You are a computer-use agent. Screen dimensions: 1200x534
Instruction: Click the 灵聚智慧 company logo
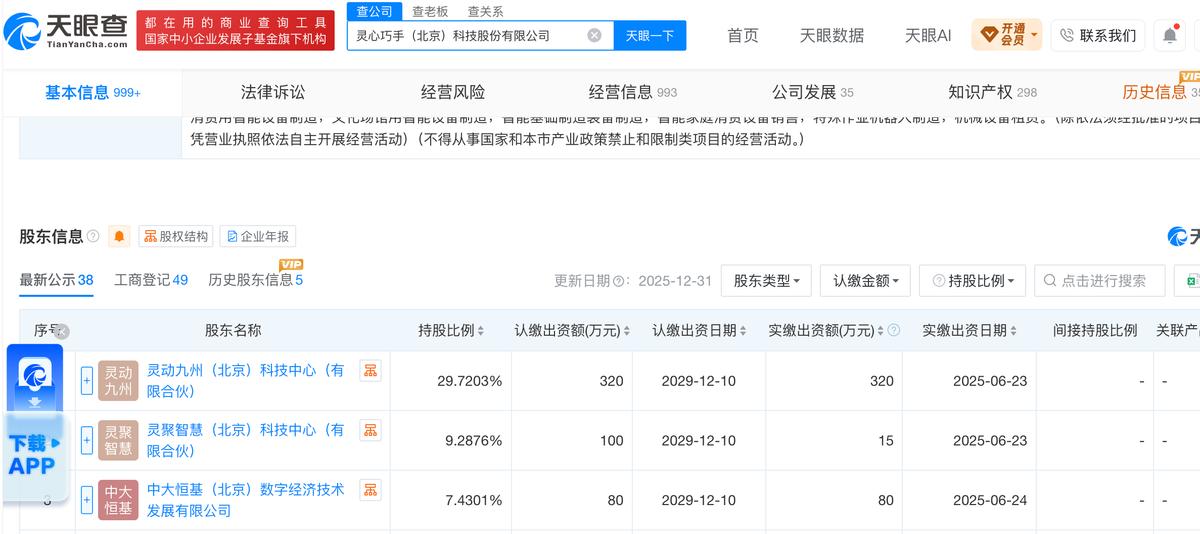tap(118, 441)
